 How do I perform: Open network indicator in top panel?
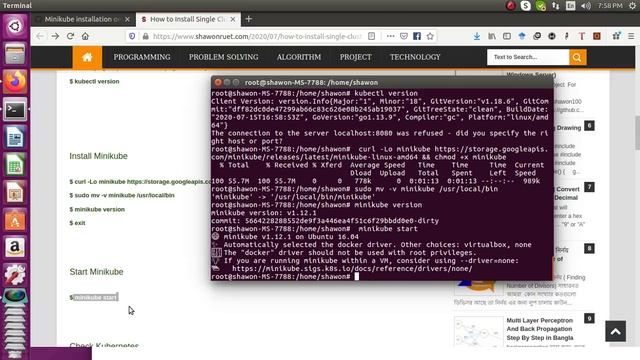(556, 6)
